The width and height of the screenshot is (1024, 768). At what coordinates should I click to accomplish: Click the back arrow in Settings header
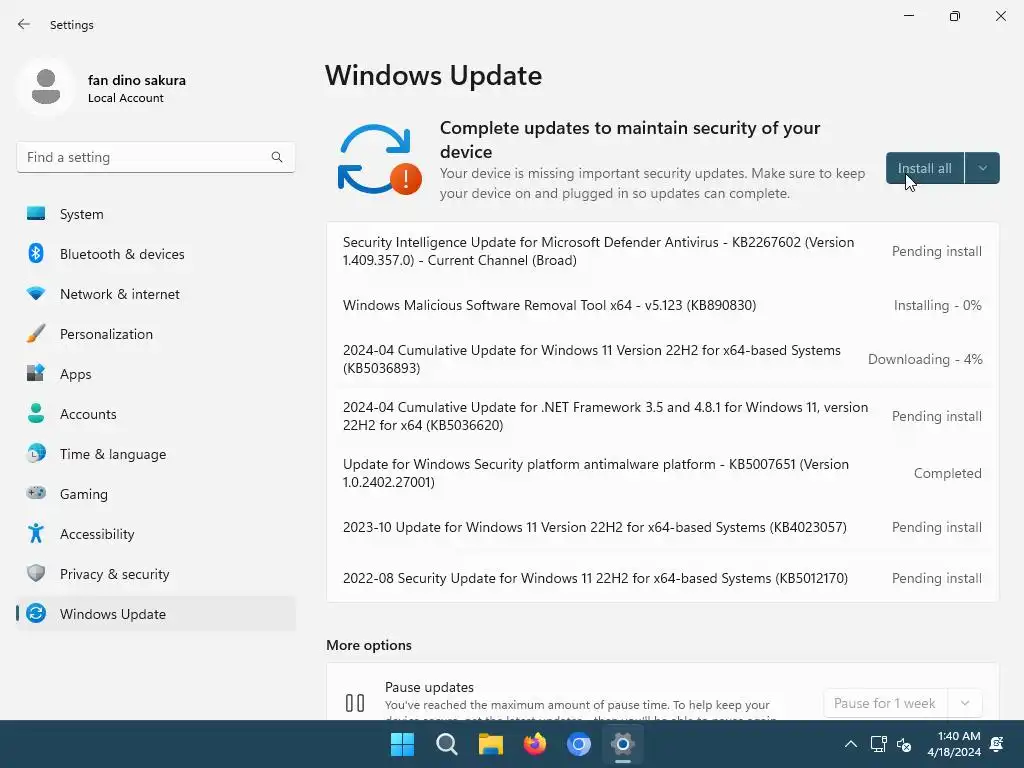coord(24,24)
